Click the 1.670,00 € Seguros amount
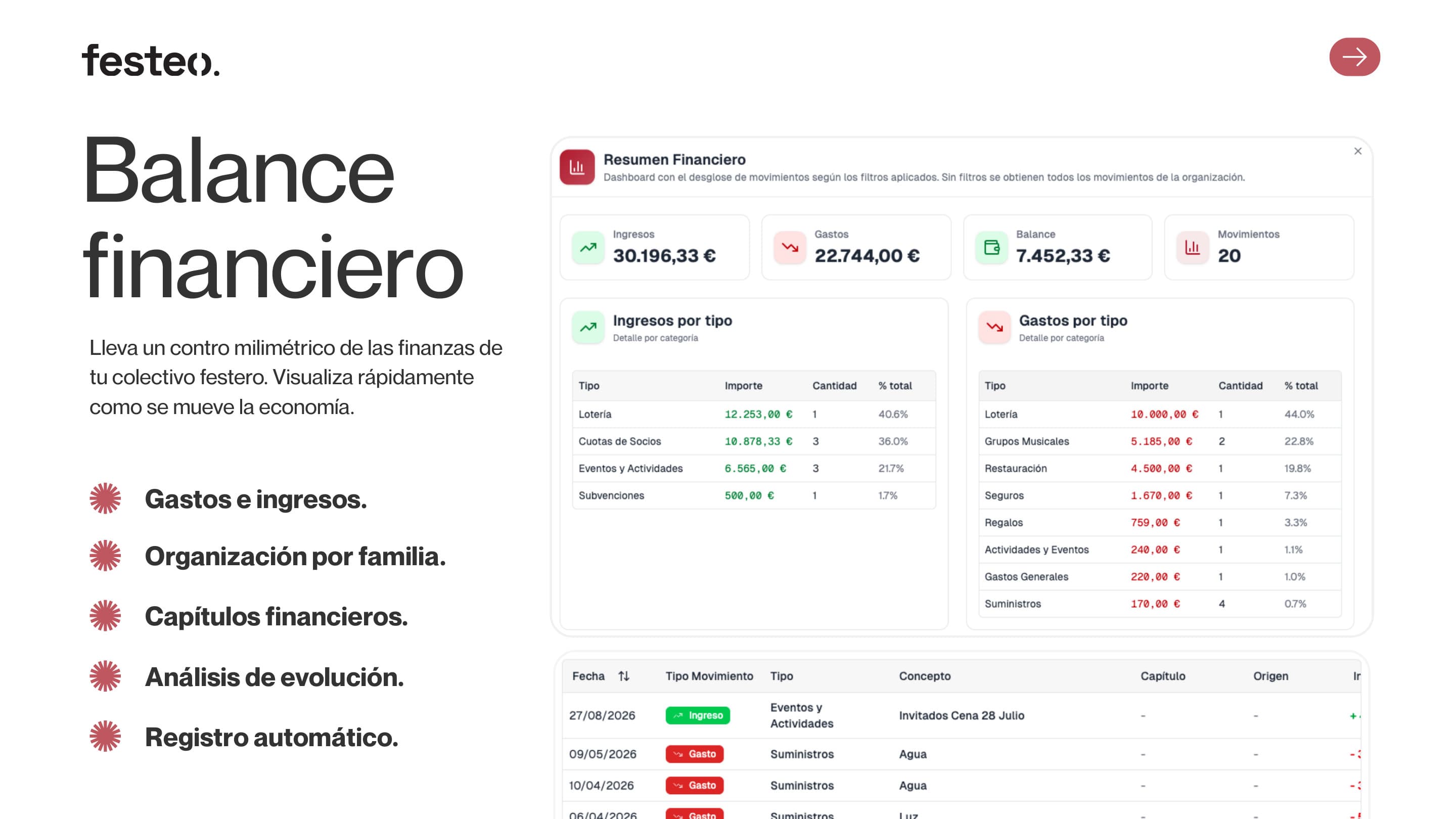 (x=1161, y=495)
